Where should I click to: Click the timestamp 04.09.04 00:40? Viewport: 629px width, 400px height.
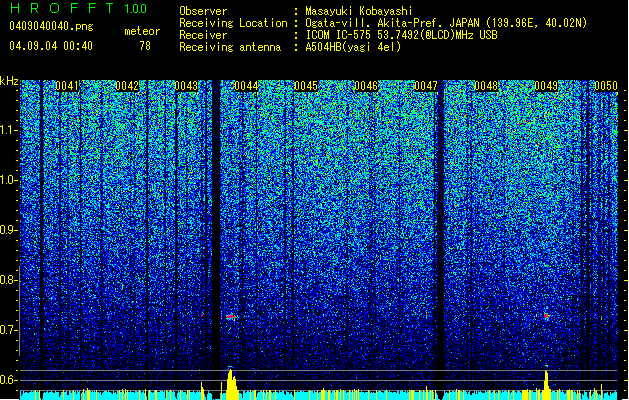[x=51, y=46]
